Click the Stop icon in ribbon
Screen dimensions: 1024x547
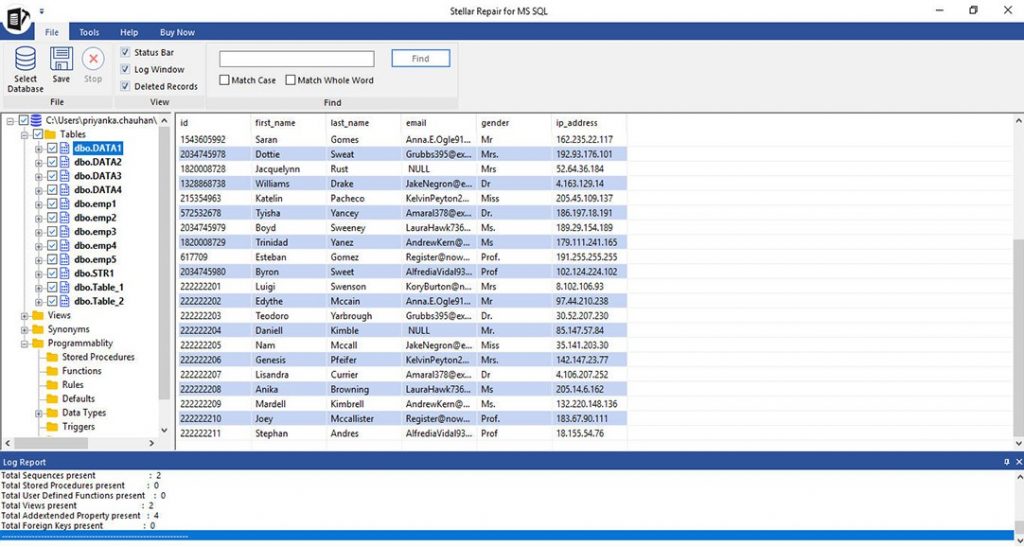point(93,60)
